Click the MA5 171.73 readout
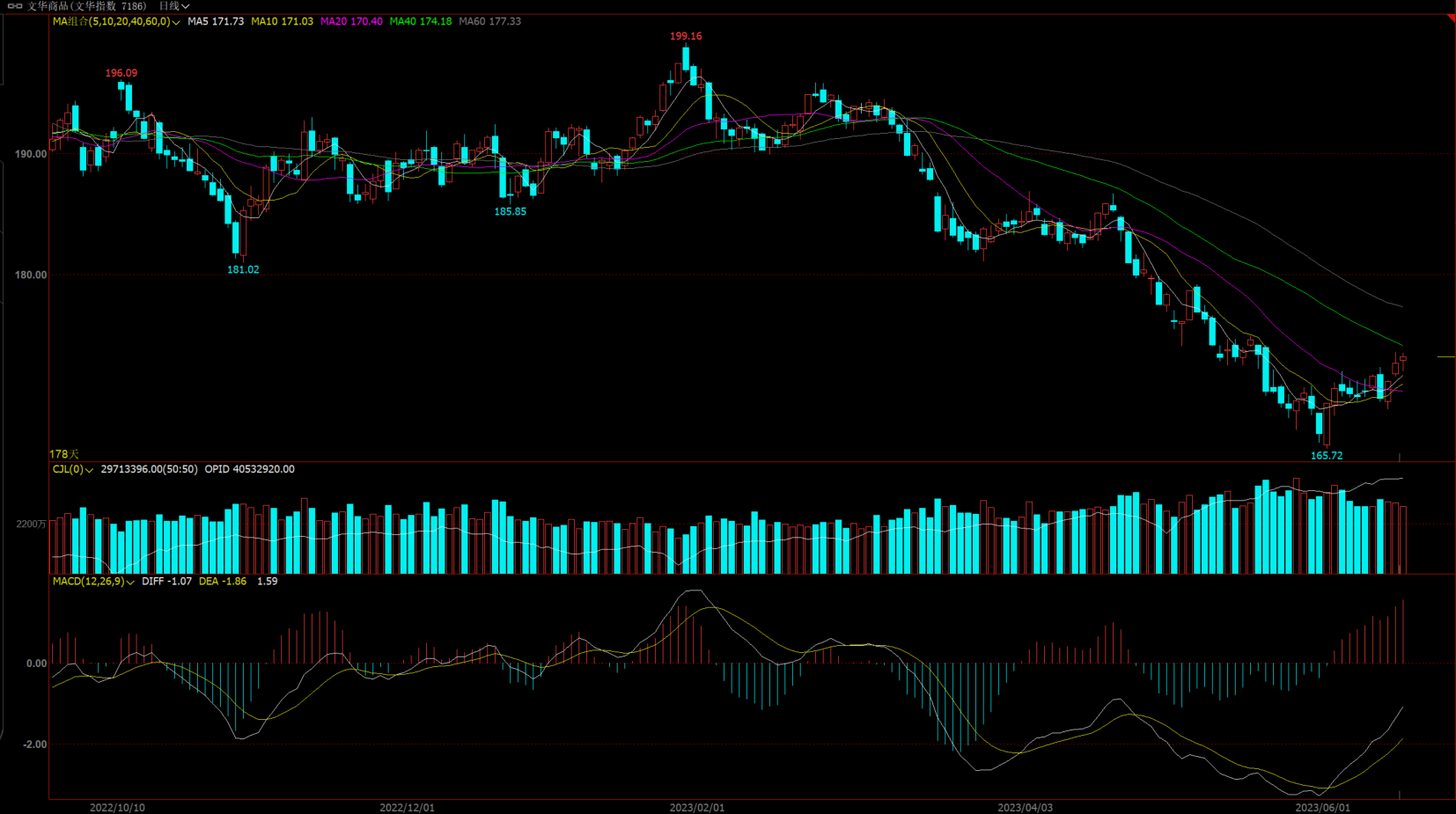Viewport: 1456px width, 814px height. [x=216, y=21]
